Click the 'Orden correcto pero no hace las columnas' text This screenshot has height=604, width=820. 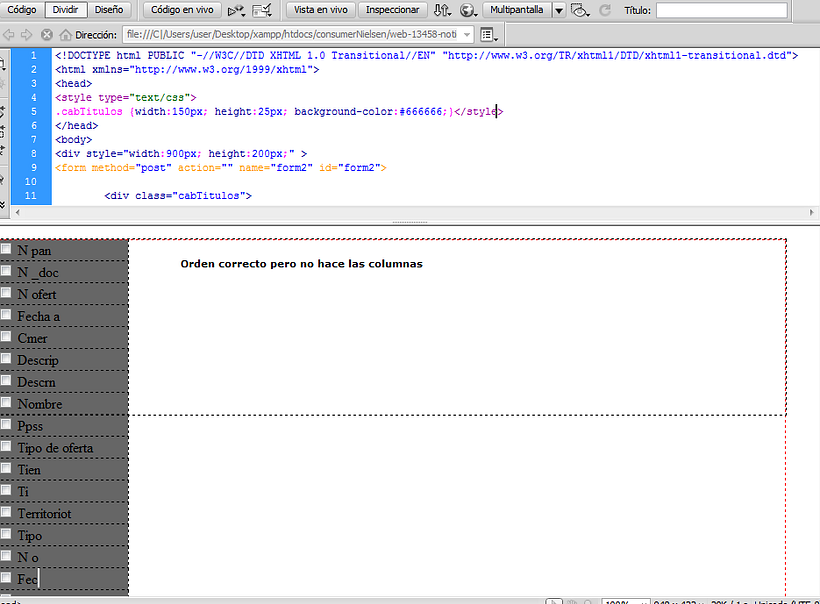[301, 264]
